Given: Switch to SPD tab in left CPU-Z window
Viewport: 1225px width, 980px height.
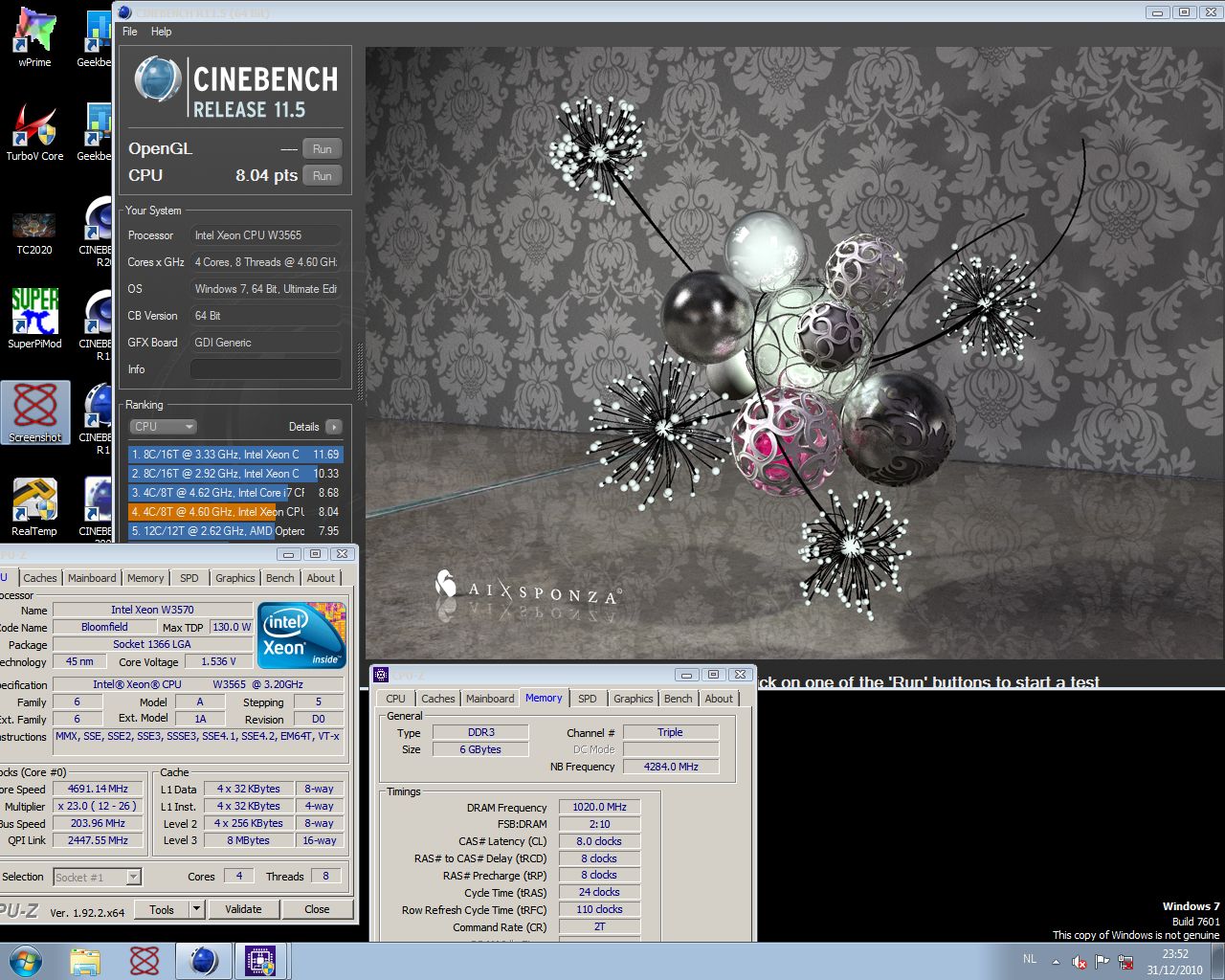Looking at the screenshot, I should (189, 578).
